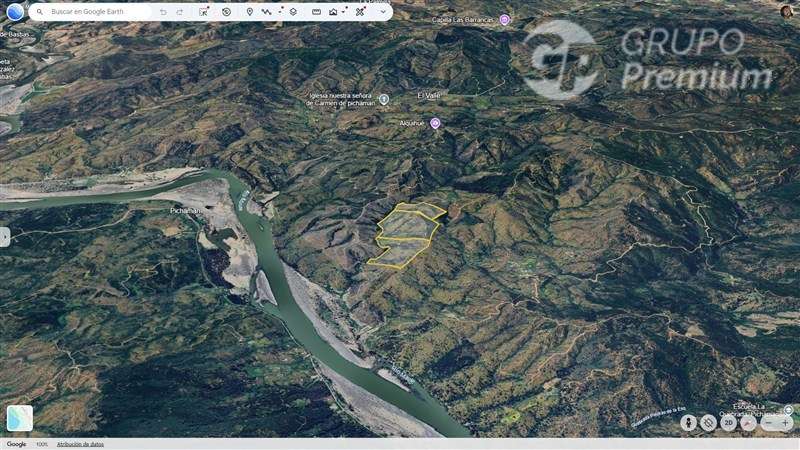Click the search magnifier icon

40,12
